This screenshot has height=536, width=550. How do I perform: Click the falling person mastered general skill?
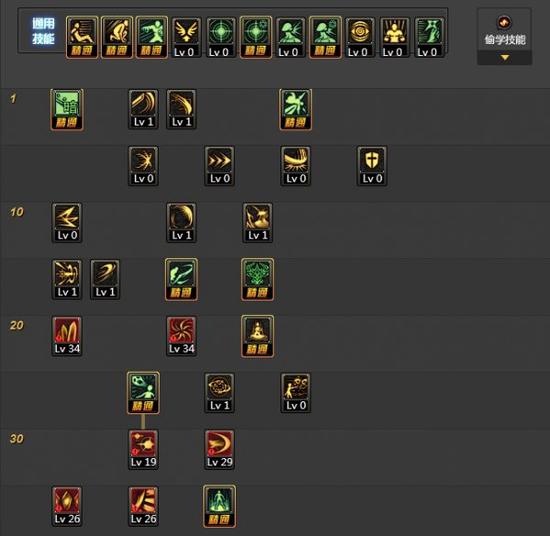click(x=82, y=38)
